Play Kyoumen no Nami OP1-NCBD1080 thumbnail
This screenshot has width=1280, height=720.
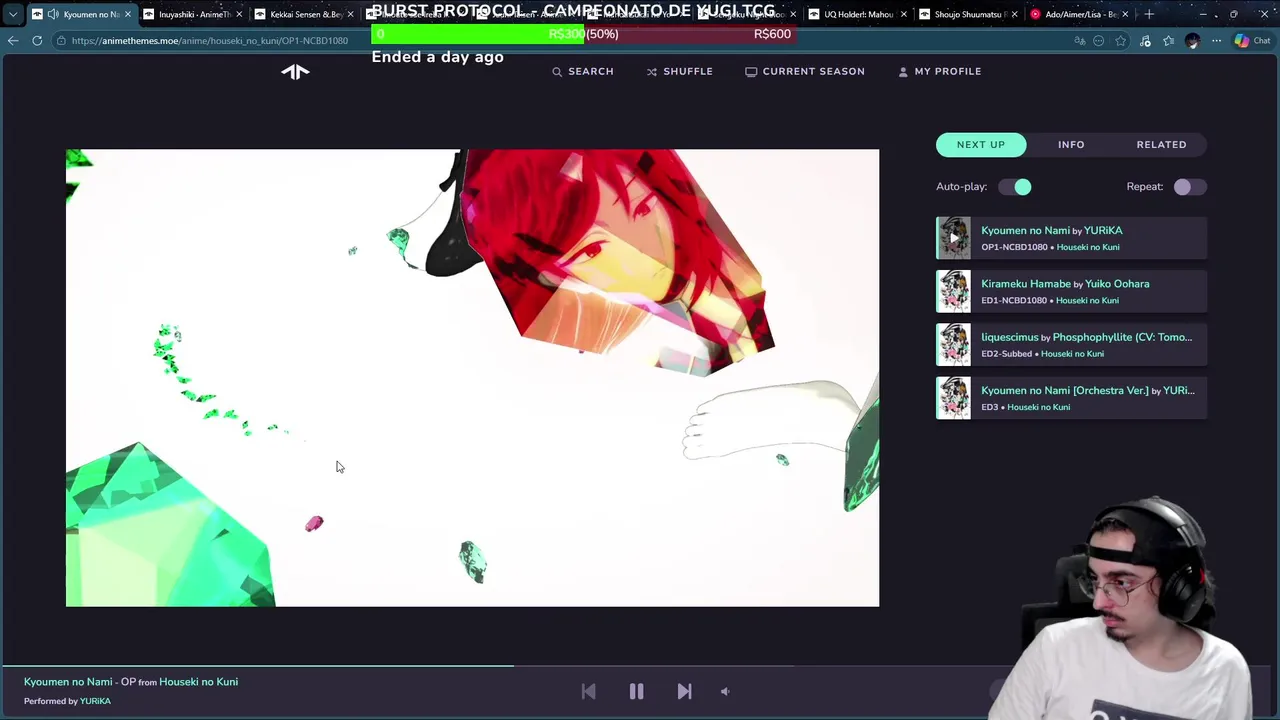pyautogui.click(x=953, y=238)
